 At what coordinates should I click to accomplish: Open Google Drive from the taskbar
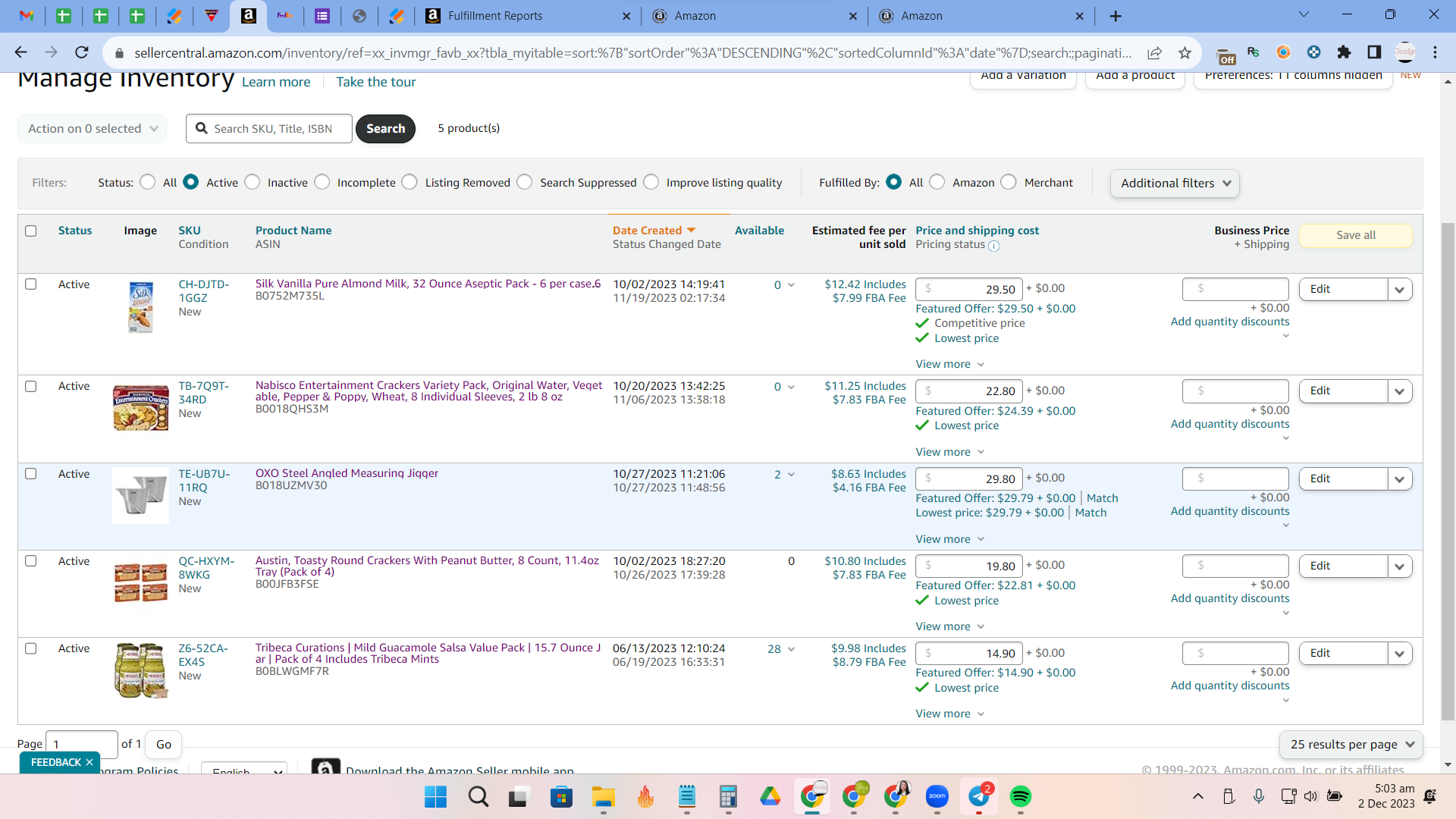pos(770,796)
